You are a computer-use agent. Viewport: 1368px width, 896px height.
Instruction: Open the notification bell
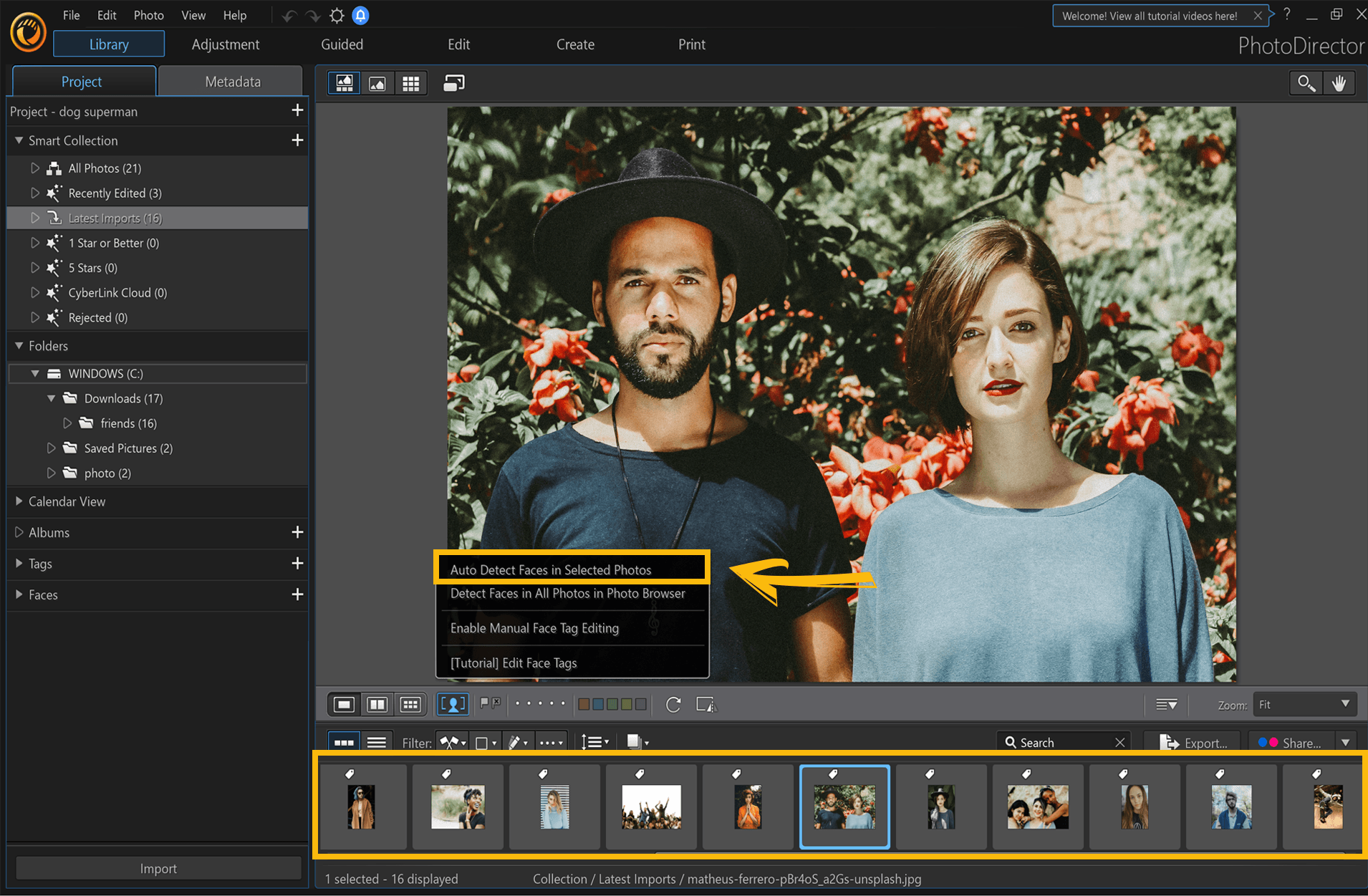coord(360,15)
